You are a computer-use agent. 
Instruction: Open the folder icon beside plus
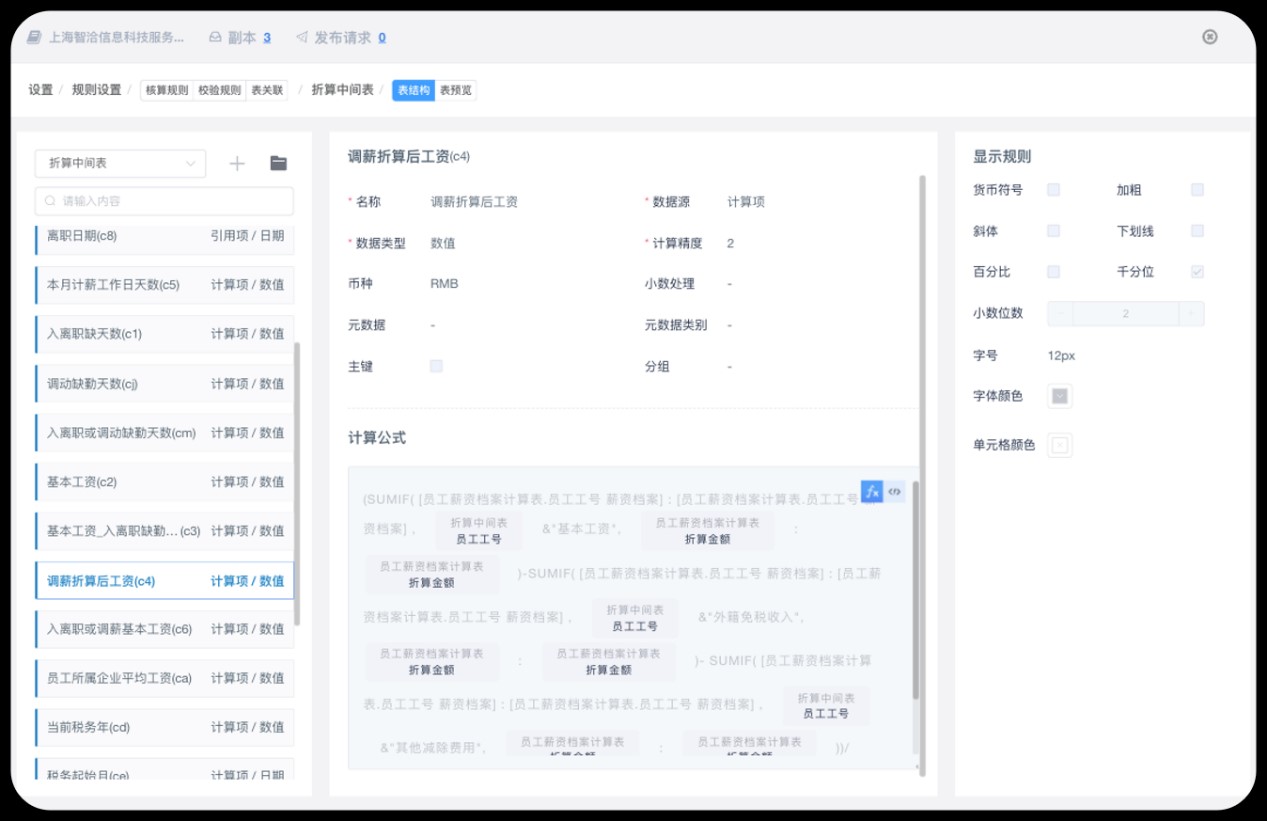point(279,164)
